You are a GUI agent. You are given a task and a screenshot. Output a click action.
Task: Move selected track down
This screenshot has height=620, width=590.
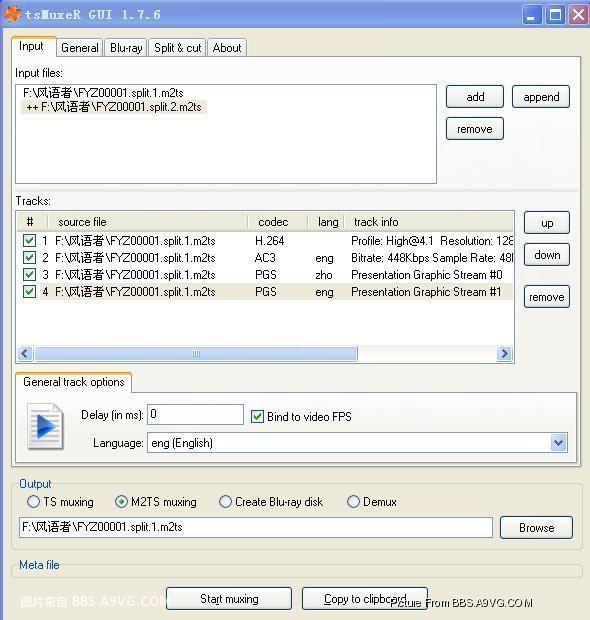pyautogui.click(x=547, y=255)
